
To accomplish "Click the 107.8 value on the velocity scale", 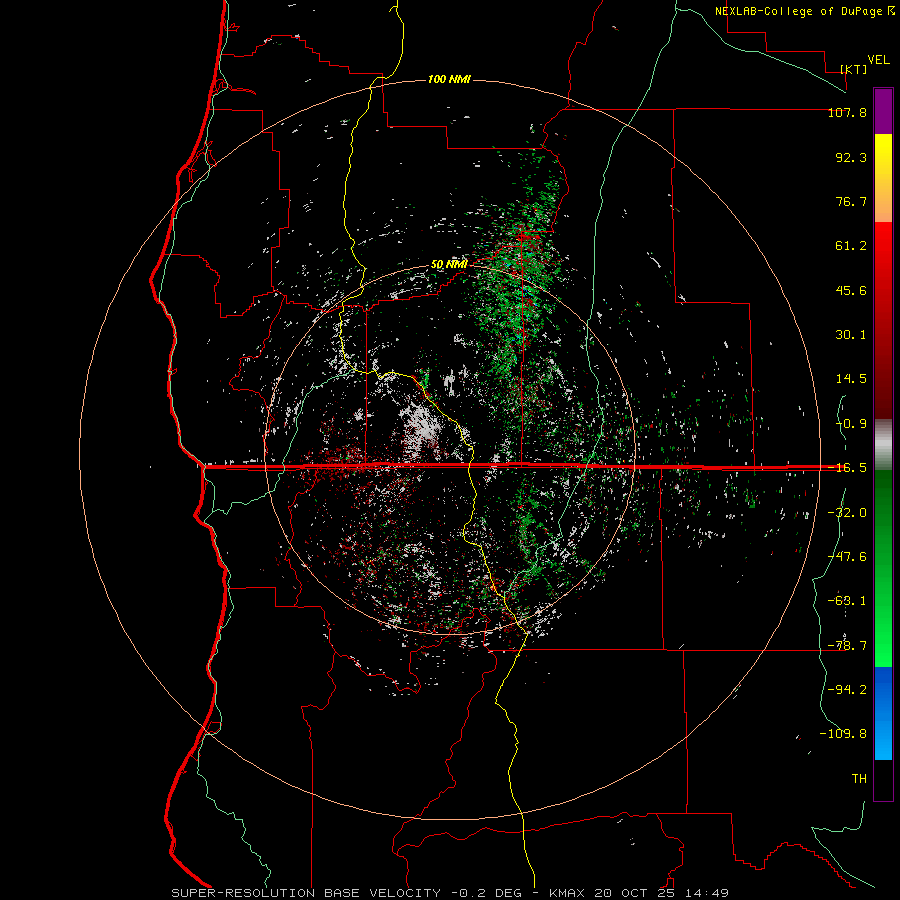I will 847,112.
